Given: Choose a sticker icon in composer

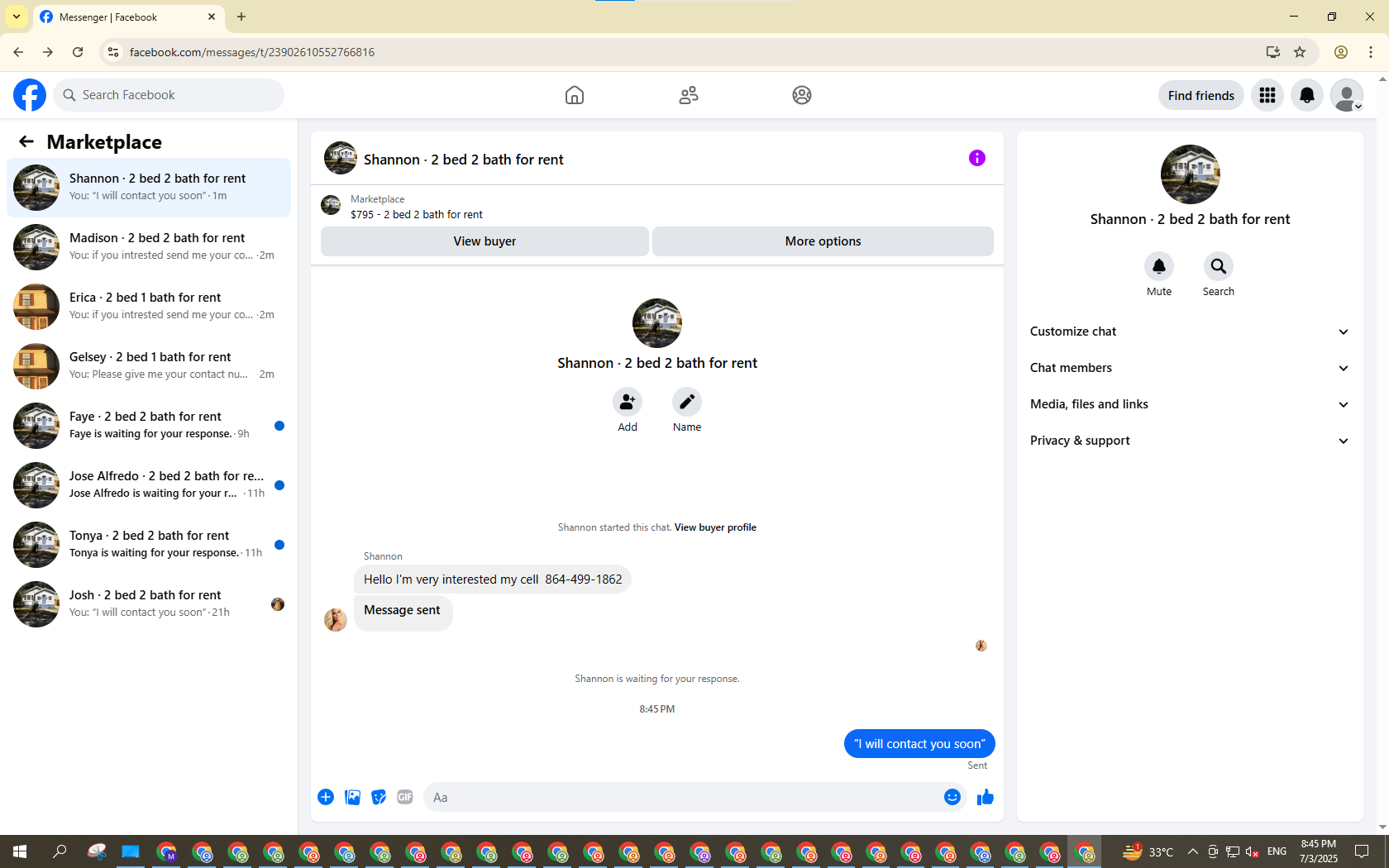Looking at the screenshot, I should 379,797.
